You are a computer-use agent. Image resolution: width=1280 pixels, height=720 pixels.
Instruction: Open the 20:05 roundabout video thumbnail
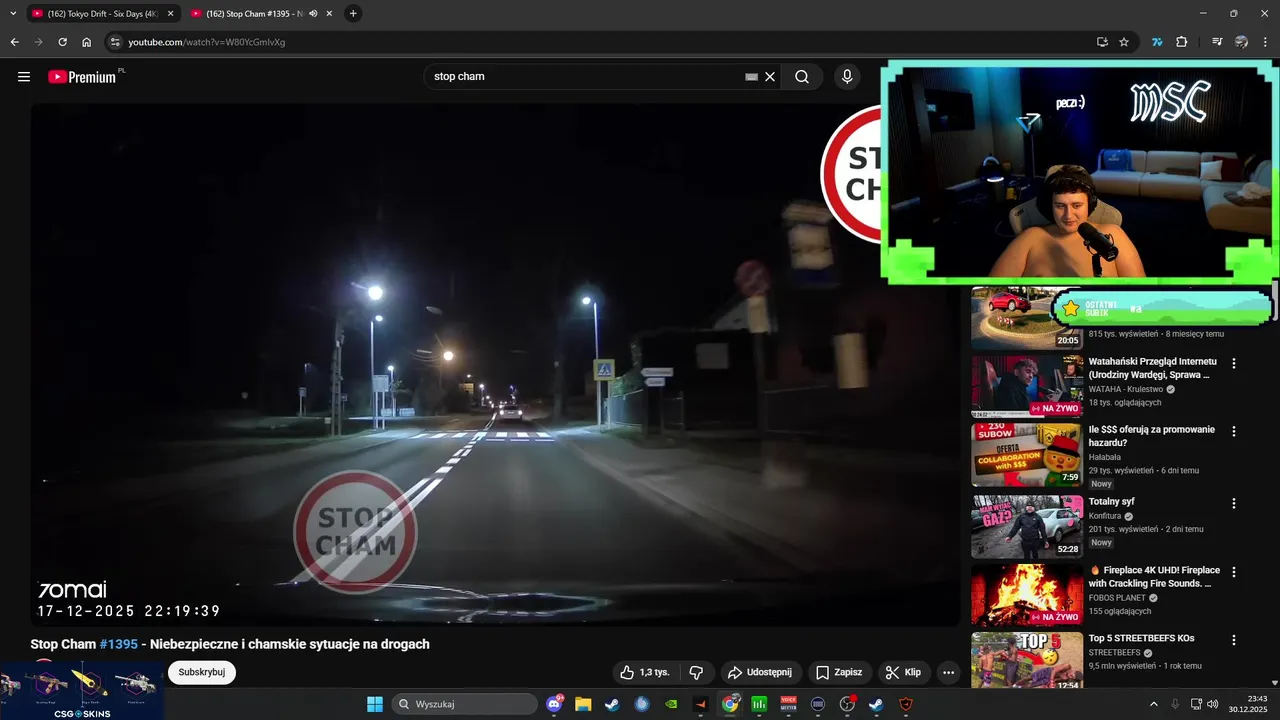tap(1027, 318)
